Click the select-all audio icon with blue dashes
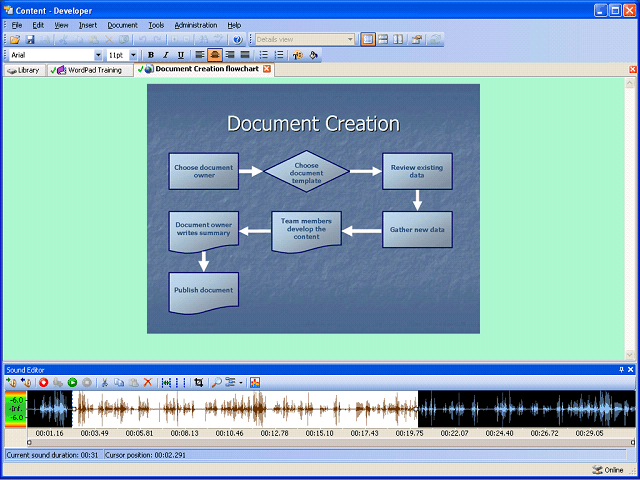This screenshot has height=480, width=640. coord(166,382)
